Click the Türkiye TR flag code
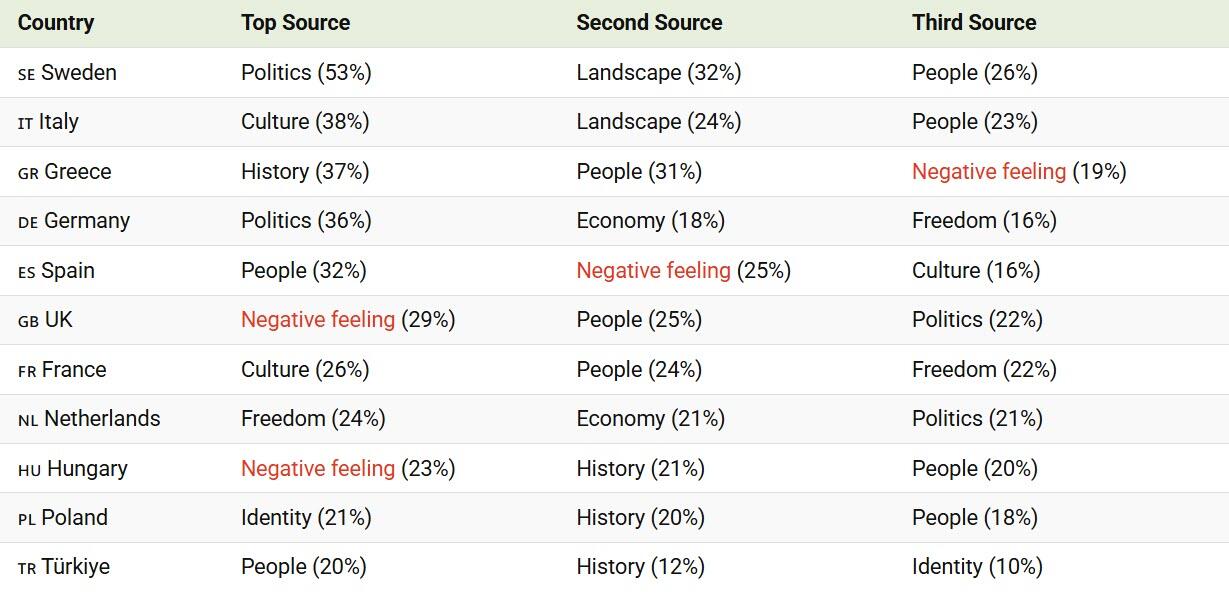The width and height of the screenshot is (1229, 594). [x=27, y=569]
